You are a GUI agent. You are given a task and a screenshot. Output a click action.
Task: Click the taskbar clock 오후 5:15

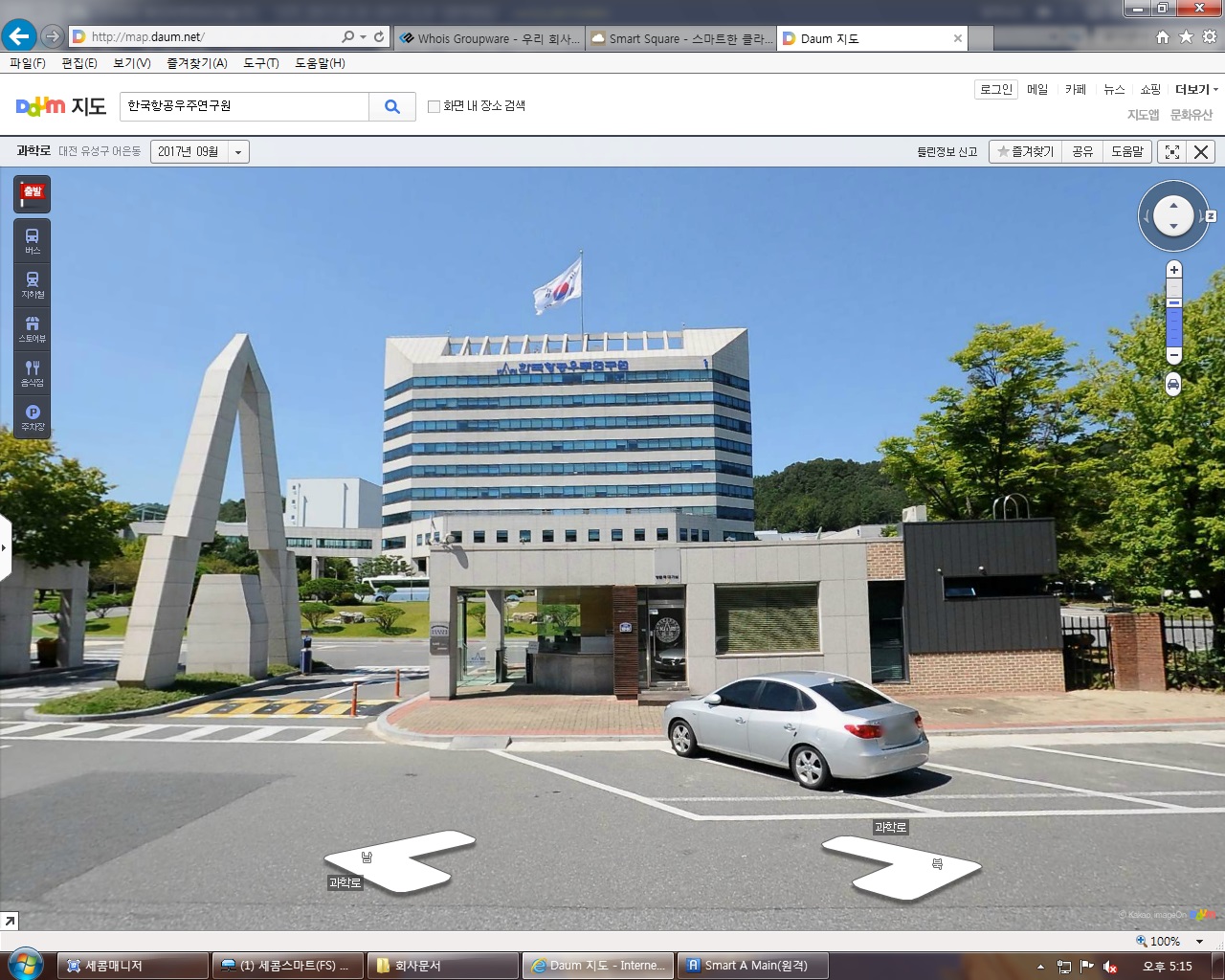(1168, 967)
